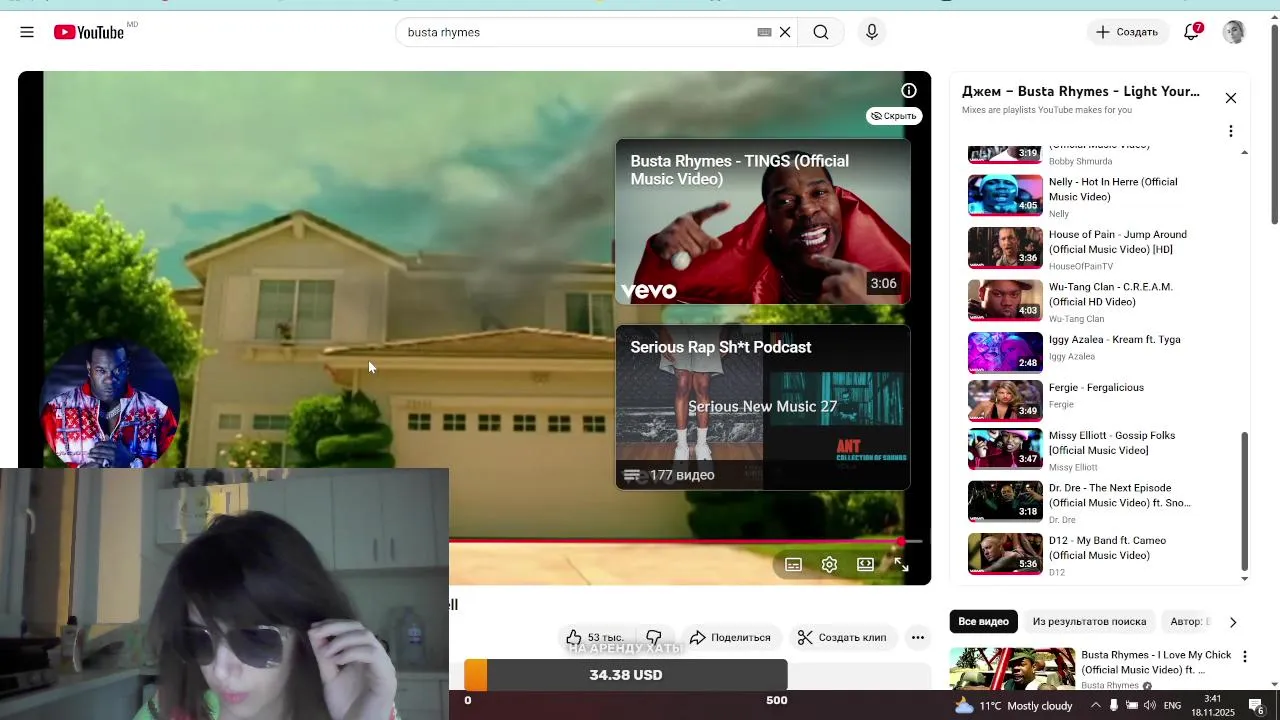Open account avatar menu
Screen dimensions: 1280x720
click(x=1234, y=32)
